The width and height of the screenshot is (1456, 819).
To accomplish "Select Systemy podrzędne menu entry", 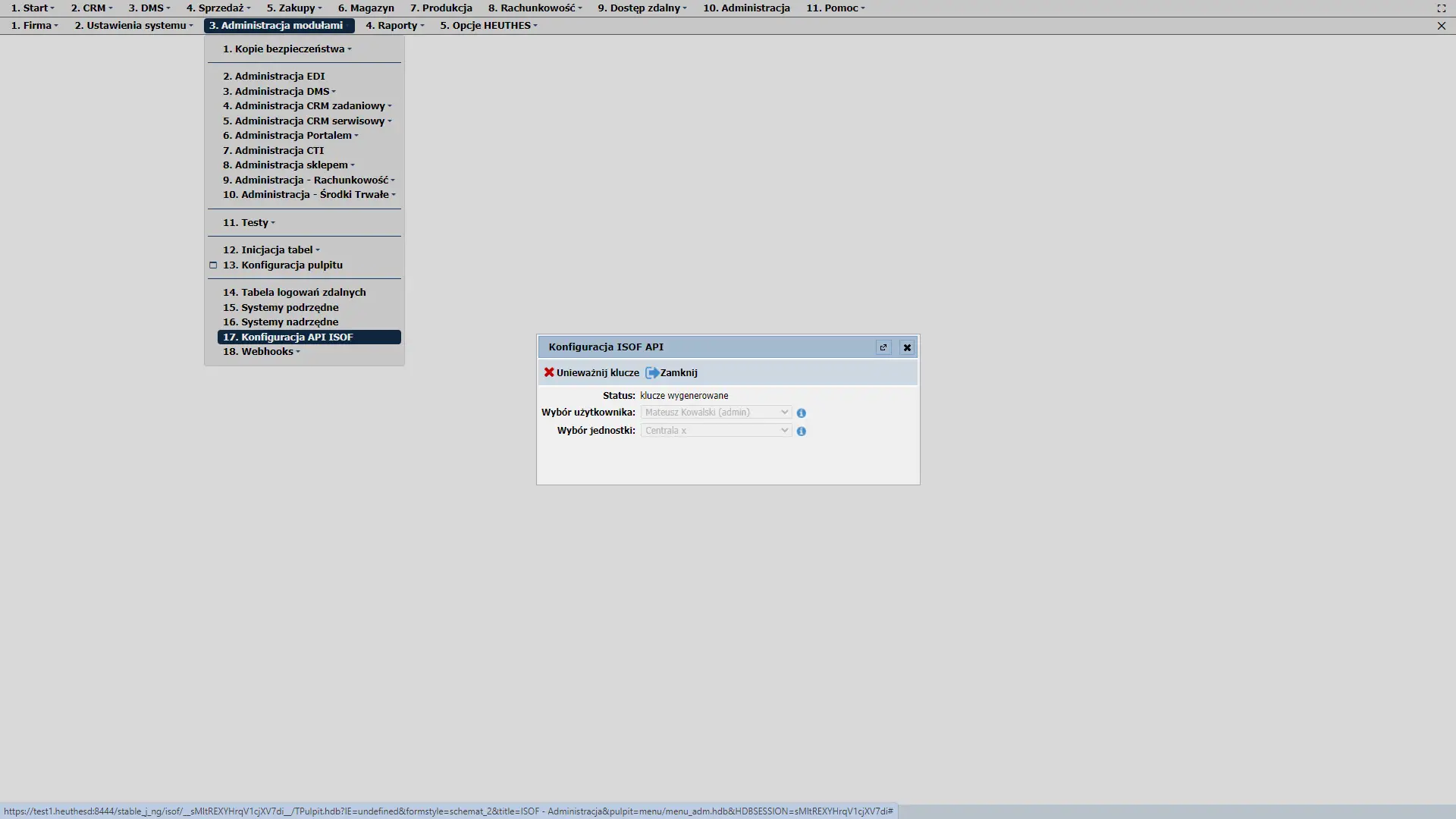I will (x=281, y=308).
